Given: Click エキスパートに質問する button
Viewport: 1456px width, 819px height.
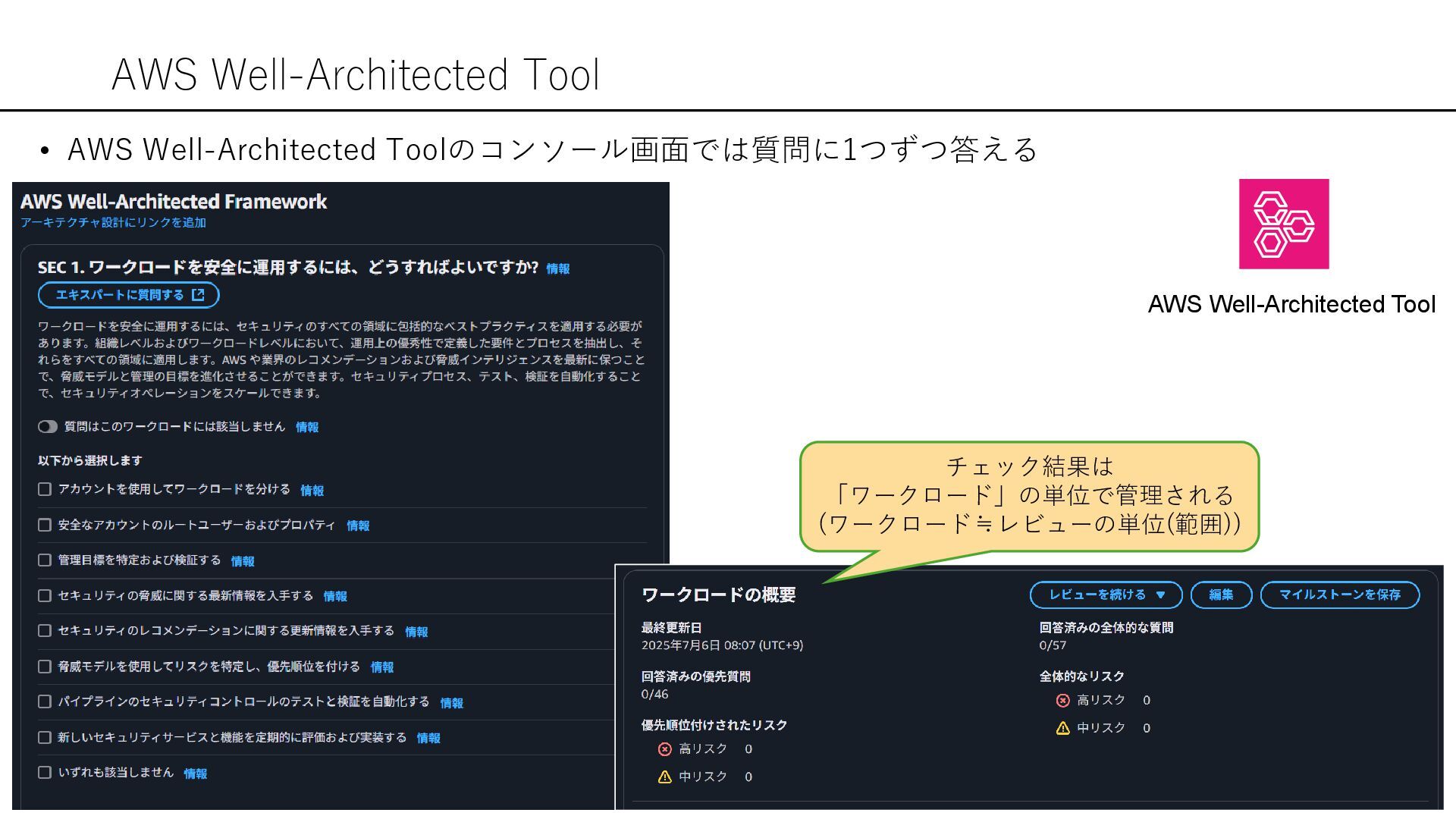Looking at the screenshot, I should click(x=129, y=295).
